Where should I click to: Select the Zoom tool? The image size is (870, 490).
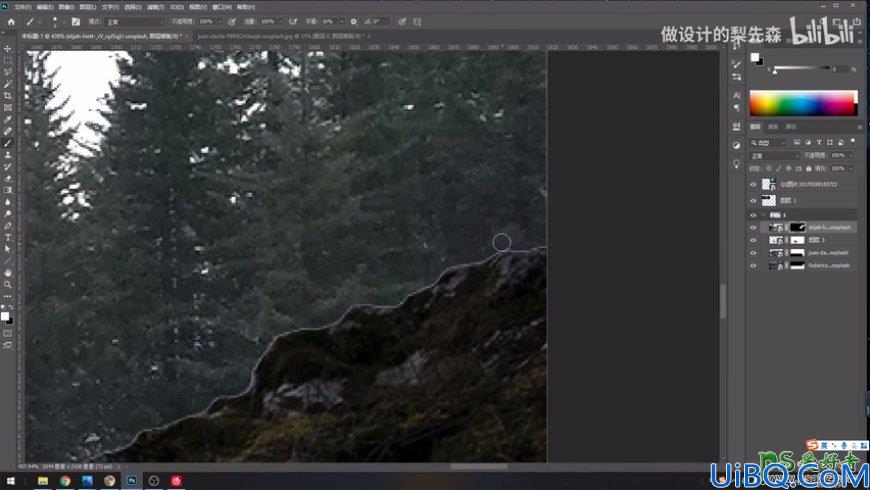[x=8, y=285]
